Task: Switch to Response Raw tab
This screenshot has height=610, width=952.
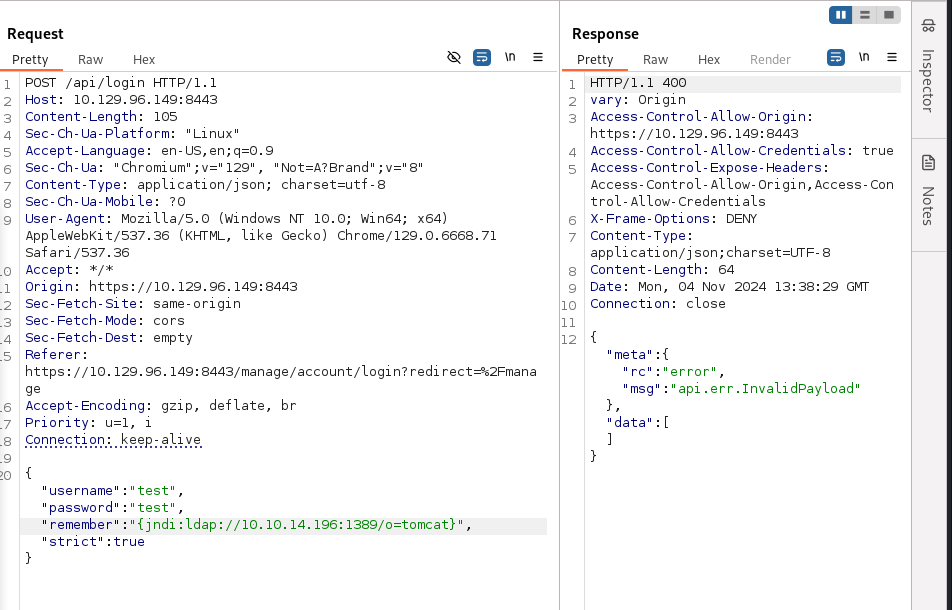Action: pyautogui.click(x=655, y=59)
